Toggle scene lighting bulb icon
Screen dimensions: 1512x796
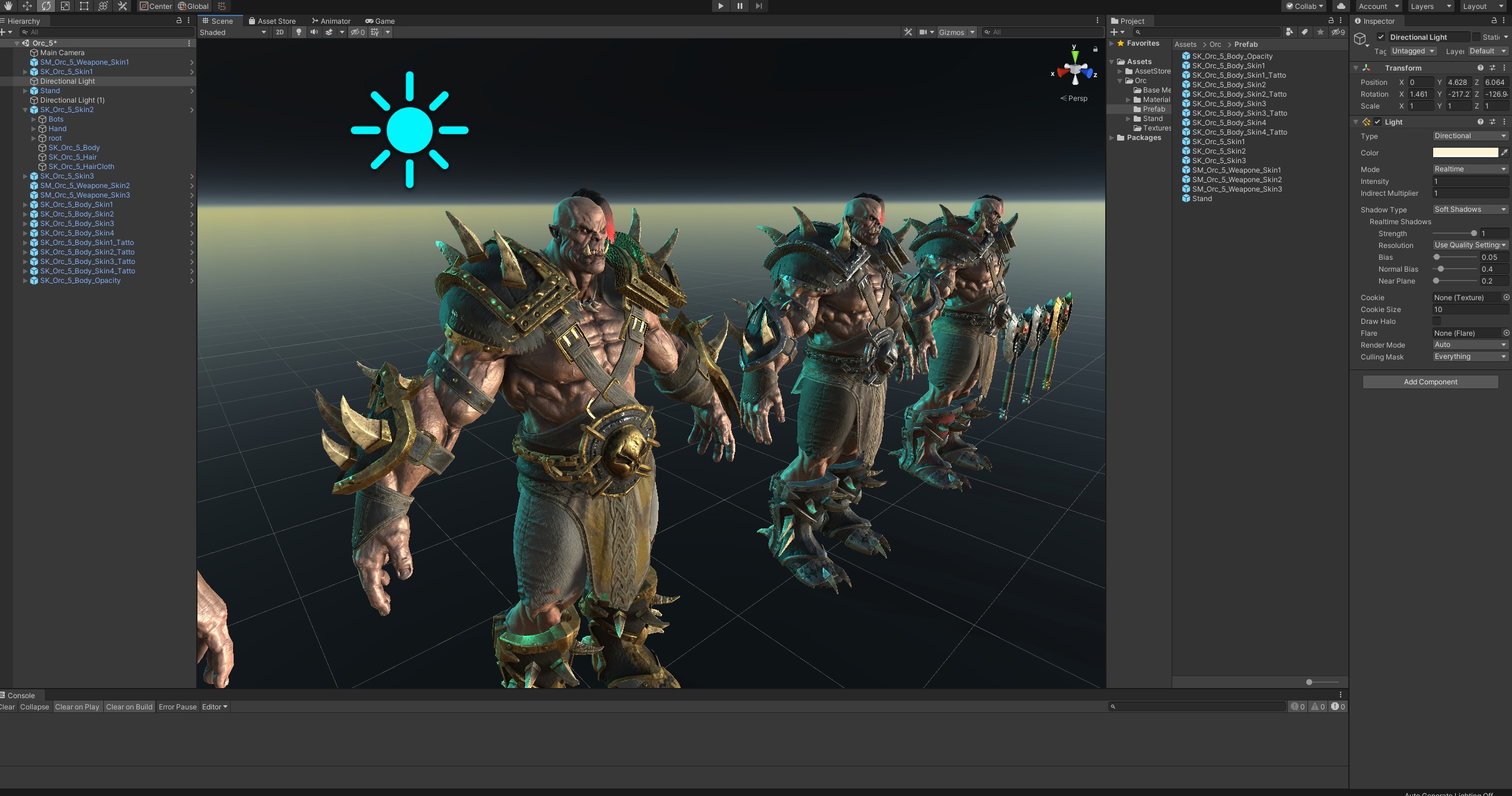coord(299,32)
